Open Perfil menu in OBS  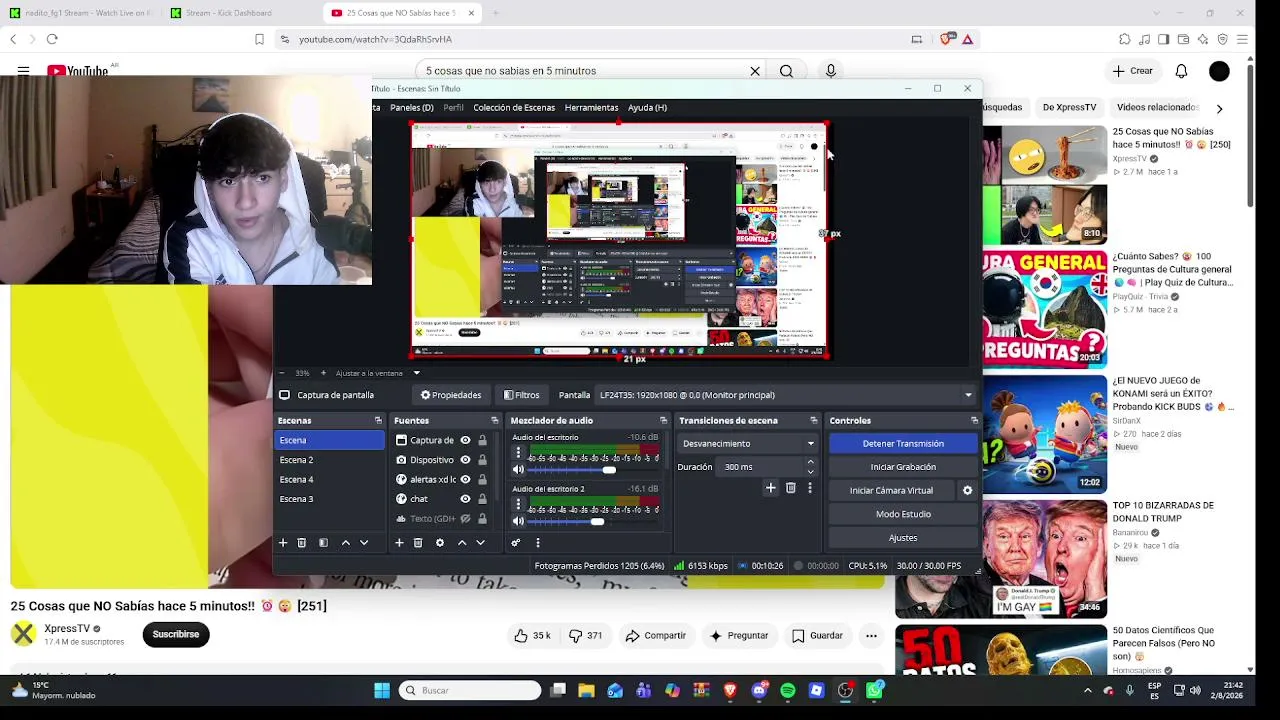(x=453, y=108)
